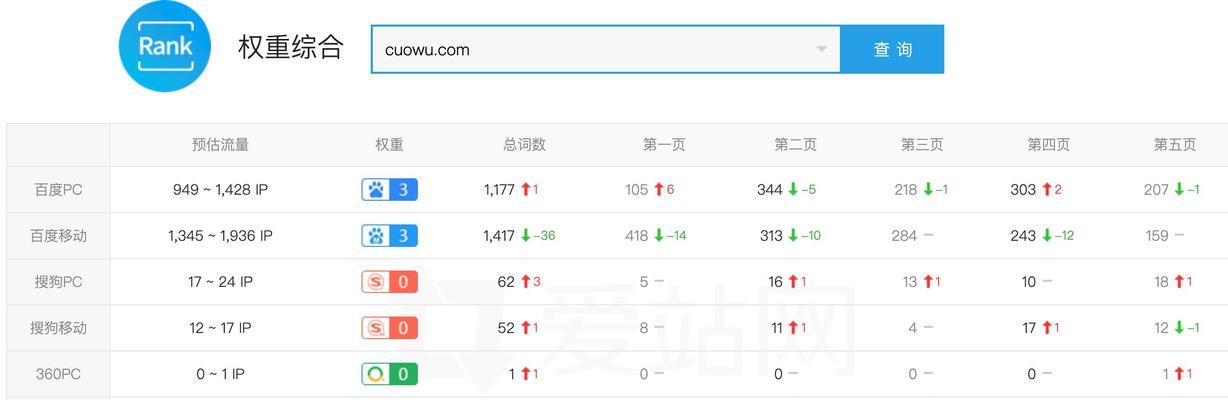Image resolution: width=1228 pixels, height=400 pixels.
Task: Select the 第五页 column header
Action: click(x=1175, y=144)
